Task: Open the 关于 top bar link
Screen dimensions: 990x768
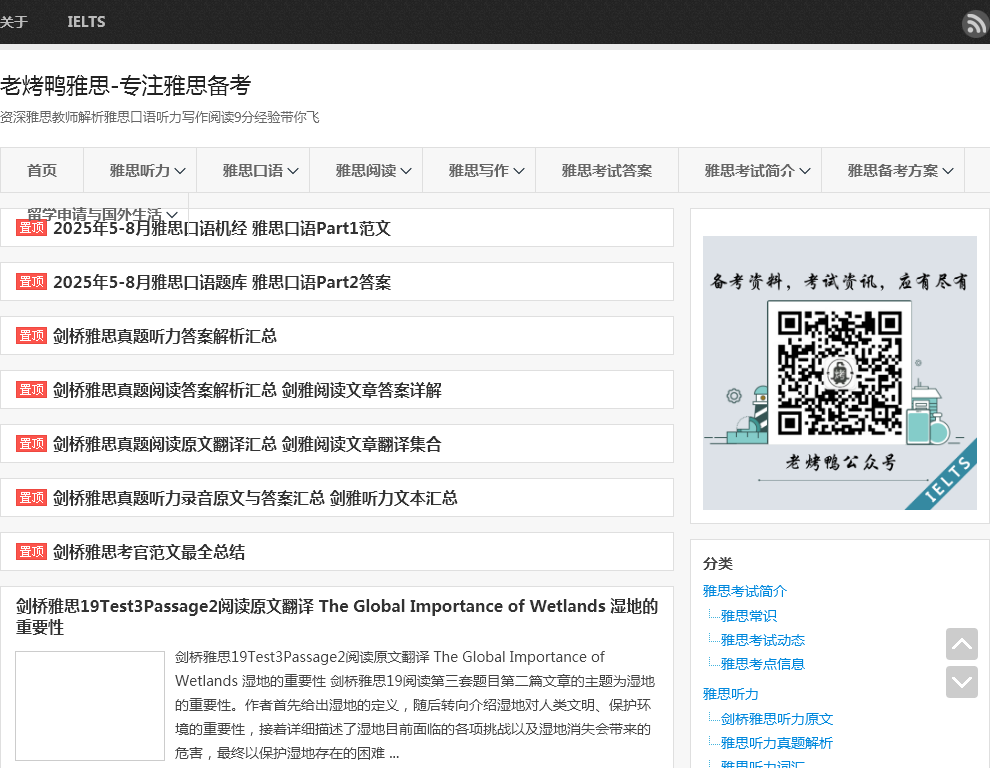Action: (x=14, y=22)
